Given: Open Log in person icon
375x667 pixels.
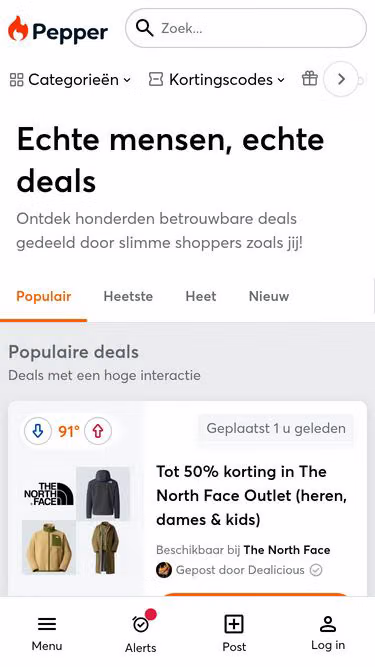Looking at the screenshot, I should pyautogui.click(x=328, y=624).
